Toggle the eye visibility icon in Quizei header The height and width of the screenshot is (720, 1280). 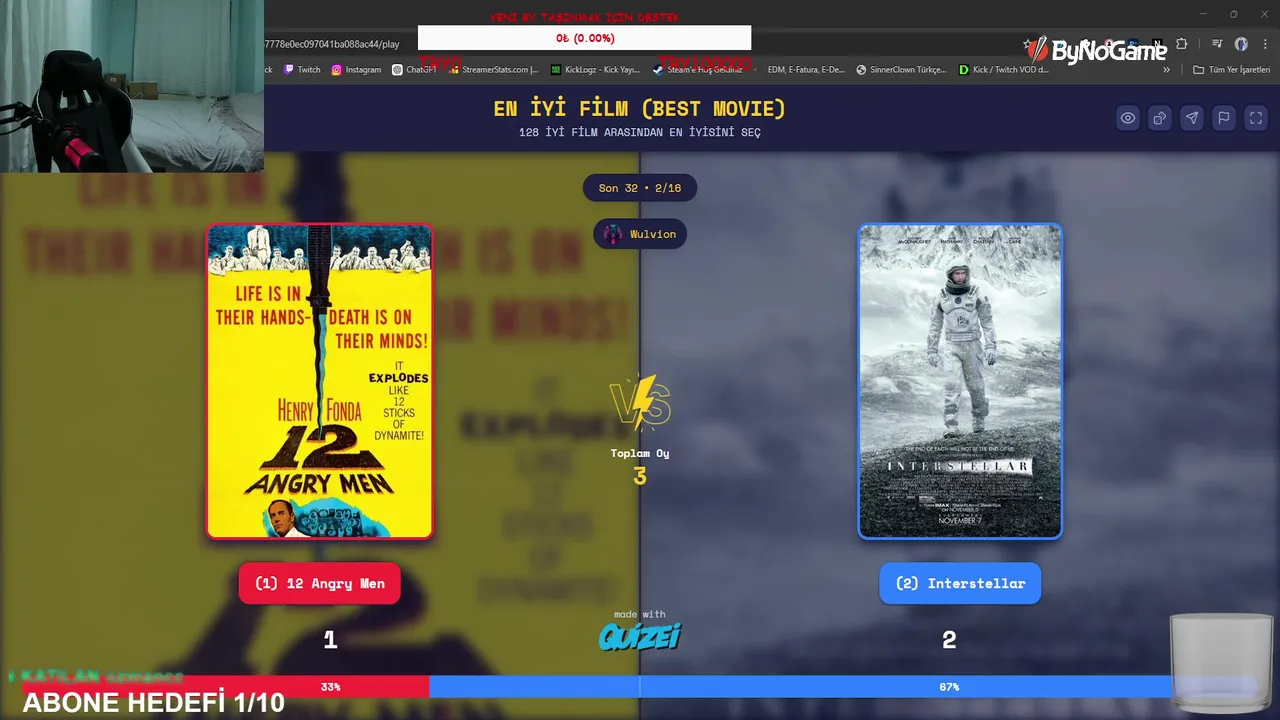coord(1128,118)
